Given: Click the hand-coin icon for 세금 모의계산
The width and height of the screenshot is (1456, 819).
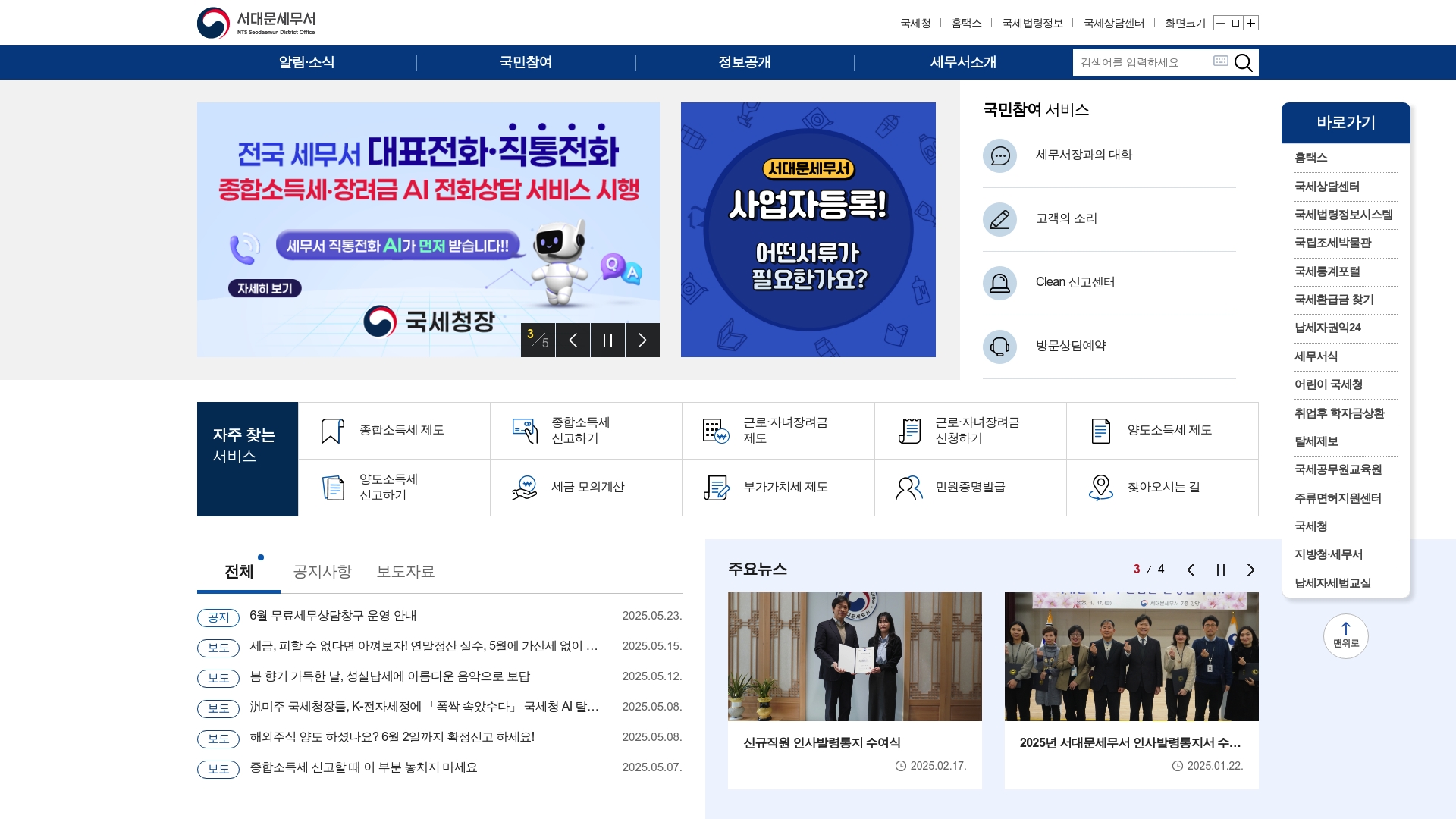Looking at the screenshot, I should [x=525, y=488].
